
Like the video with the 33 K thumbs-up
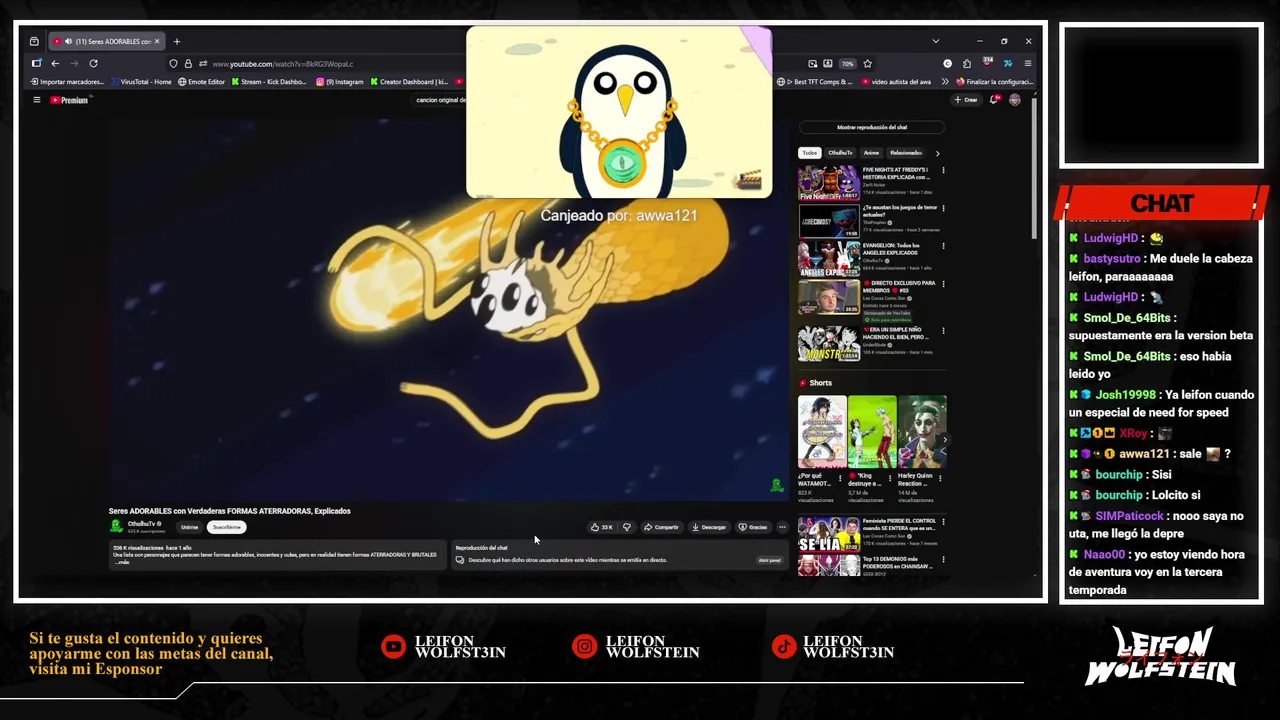[x=601, y=527]
